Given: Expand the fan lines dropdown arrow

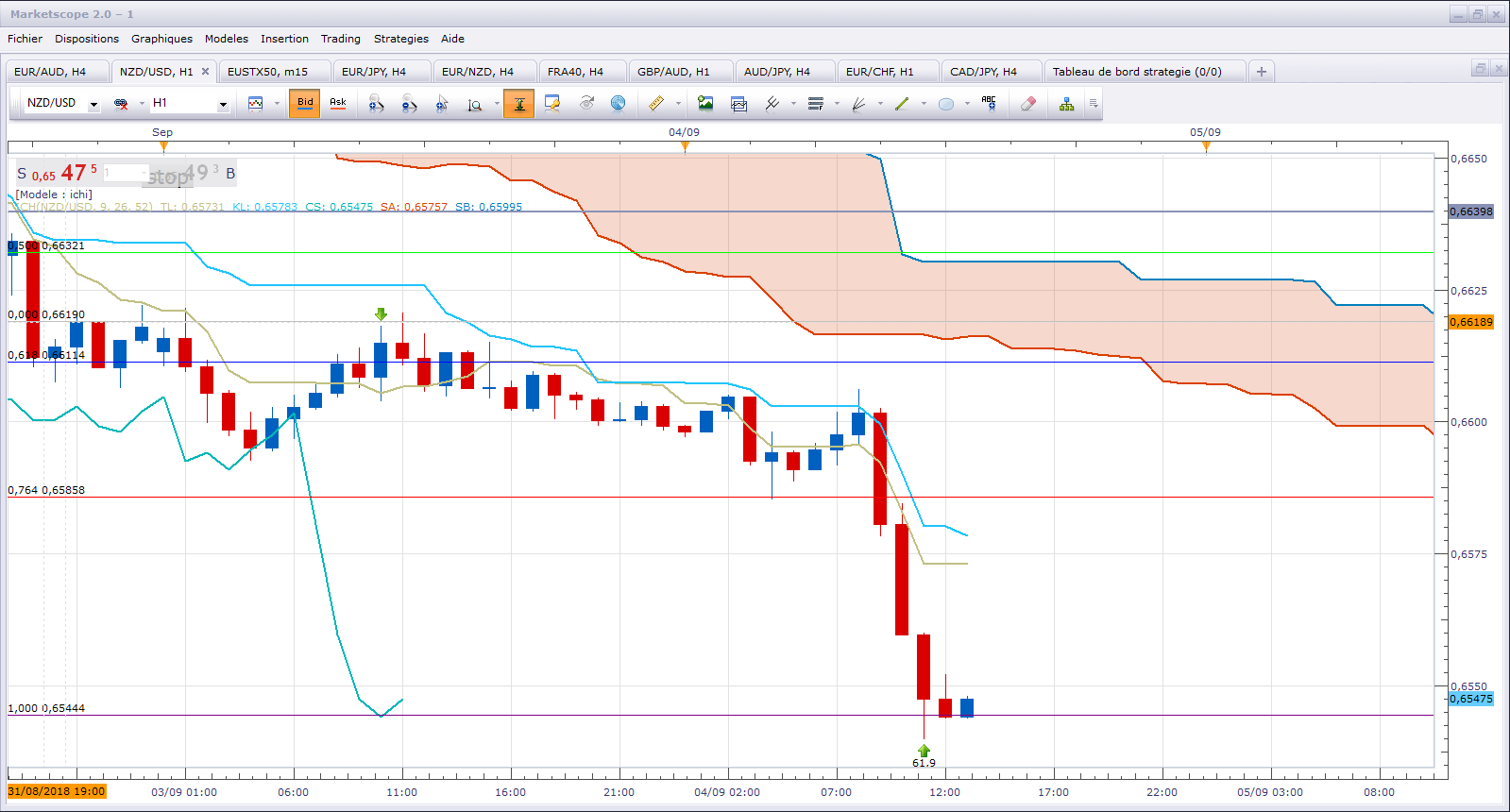Looking at the screenshot, I should pyautogui.click(x=880, y=104).
